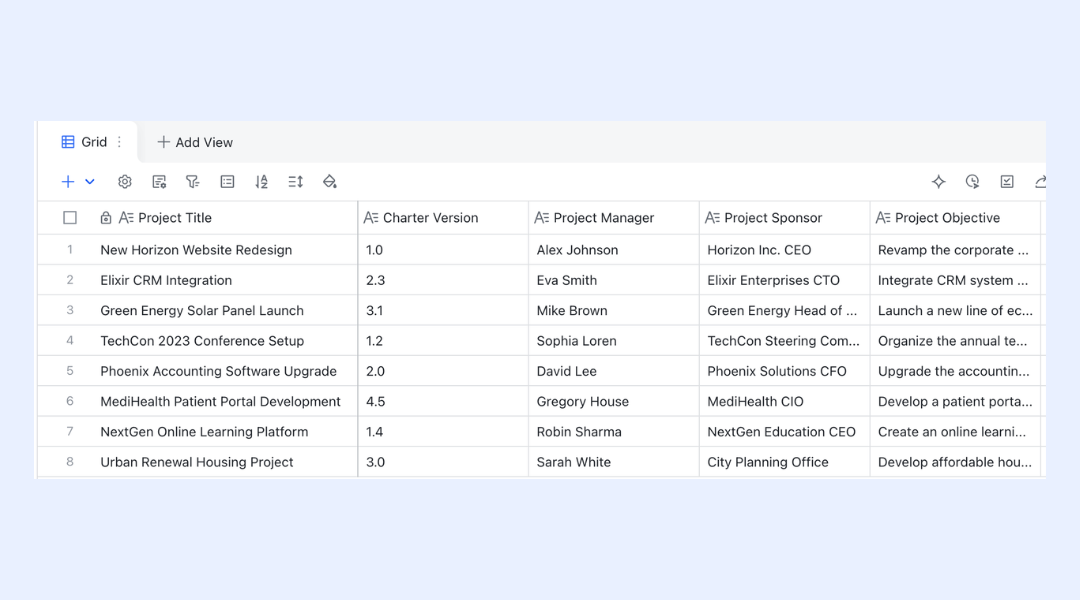1080x600 pixels.
Task: Click the plus icon to add a record
Action: pos(68,182)
